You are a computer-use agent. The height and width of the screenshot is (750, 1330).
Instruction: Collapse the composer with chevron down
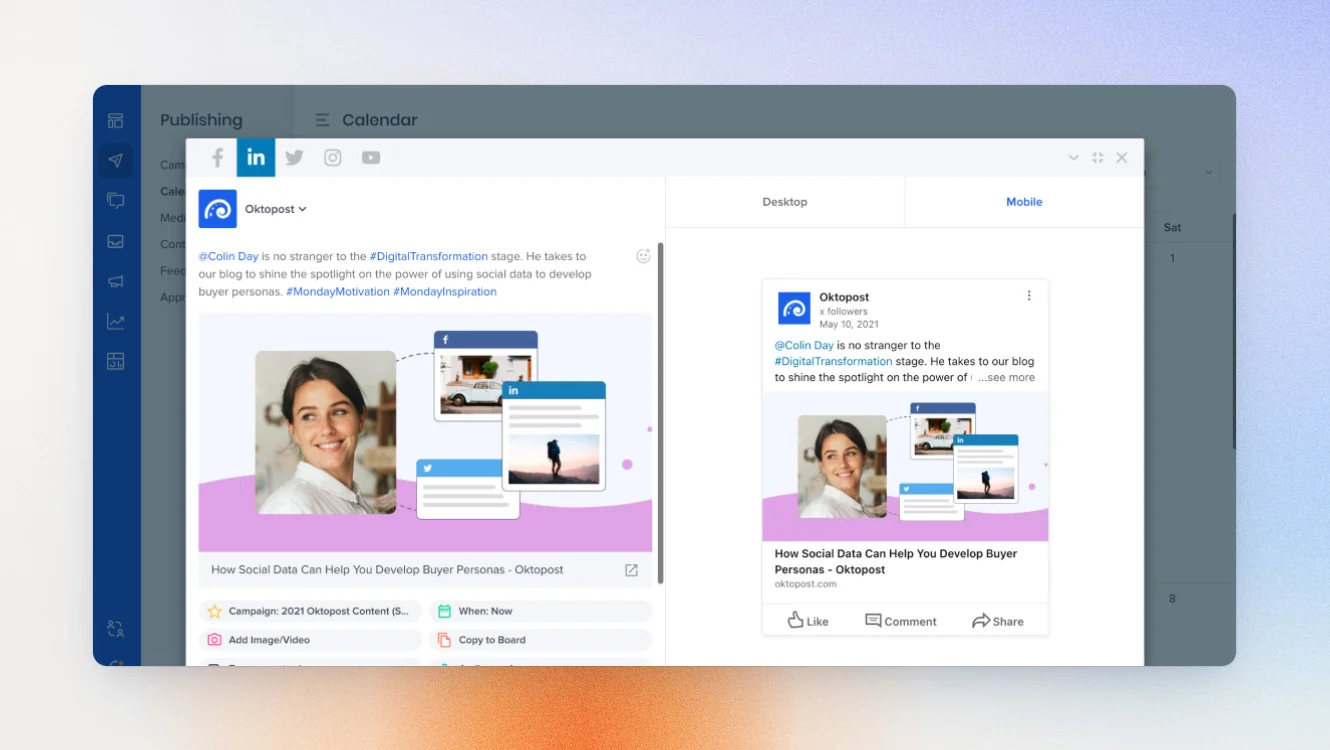pos(1074,158)
